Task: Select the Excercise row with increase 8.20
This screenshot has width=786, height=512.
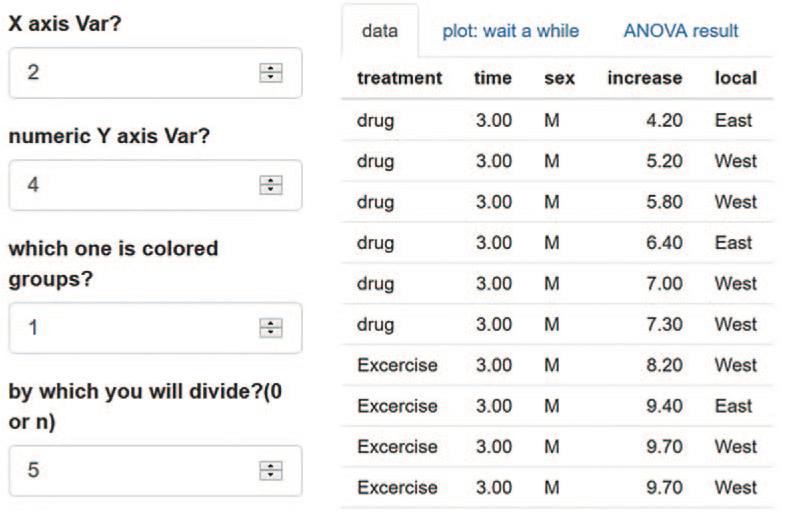Action: click(557, 365)
